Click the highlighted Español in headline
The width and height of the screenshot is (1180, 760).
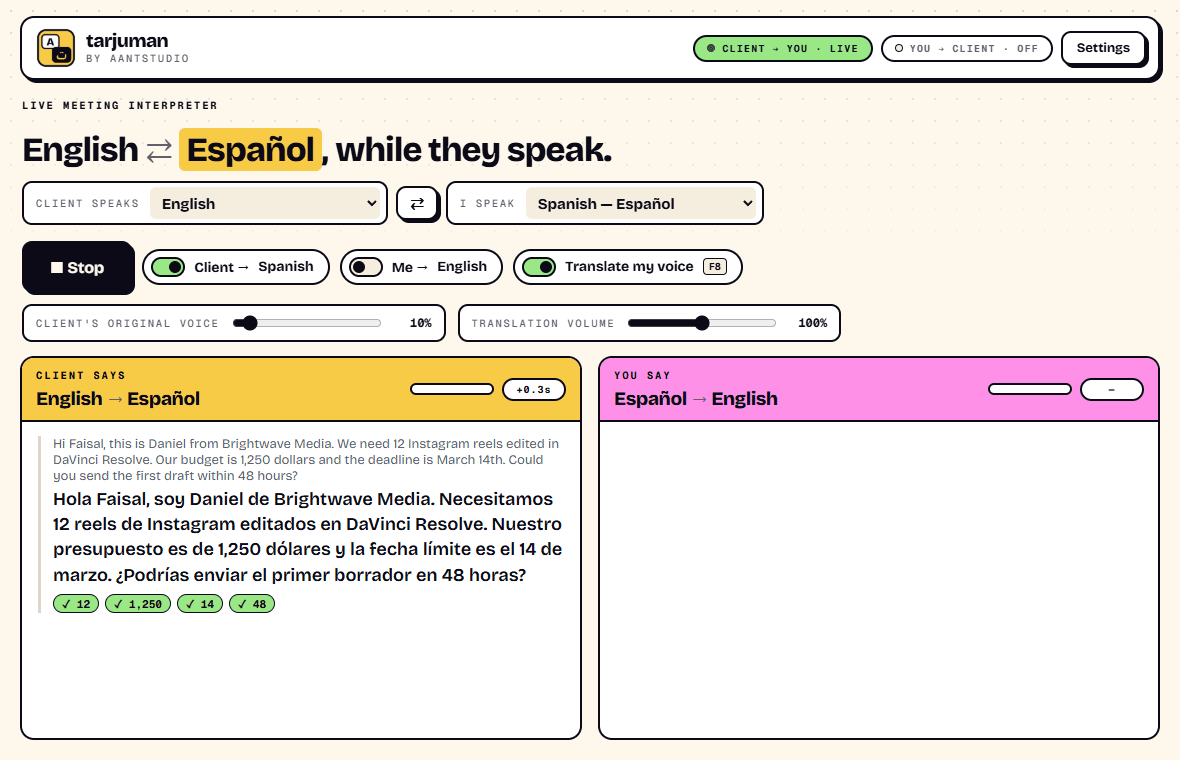pos(251,150)
